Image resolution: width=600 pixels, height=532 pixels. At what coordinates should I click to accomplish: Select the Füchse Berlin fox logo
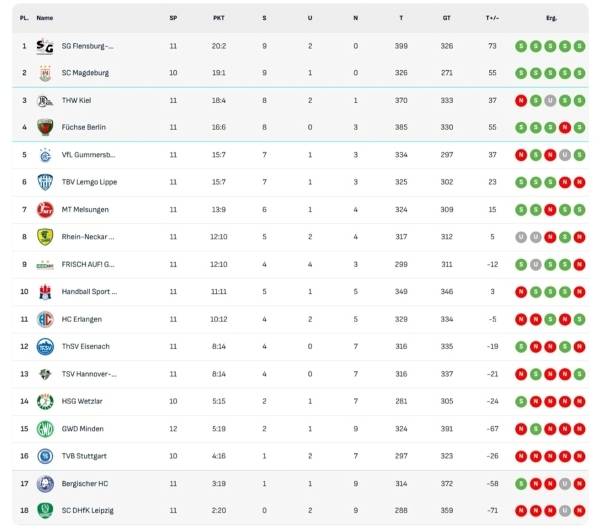44,127
